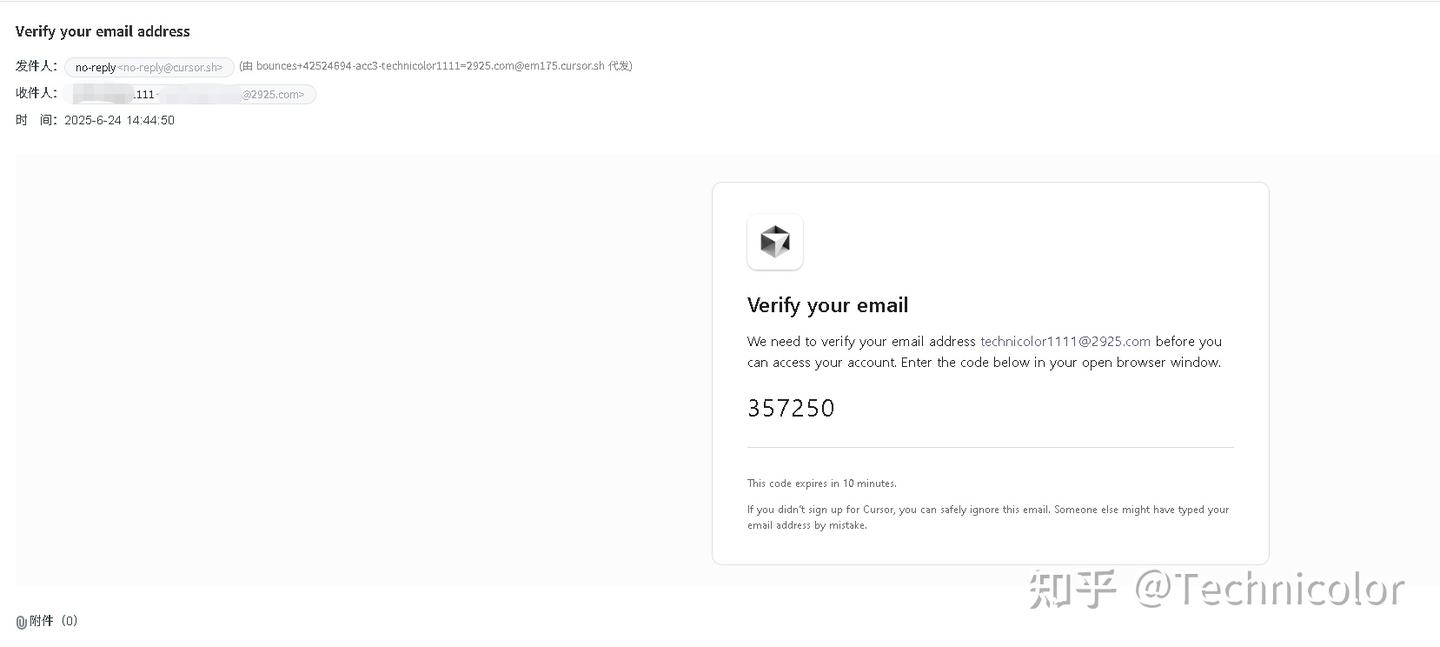Open the no-reply sender name chip
Image resolution: width=1440 pixels, height=647 pixels.
click(x=95, y=67)
